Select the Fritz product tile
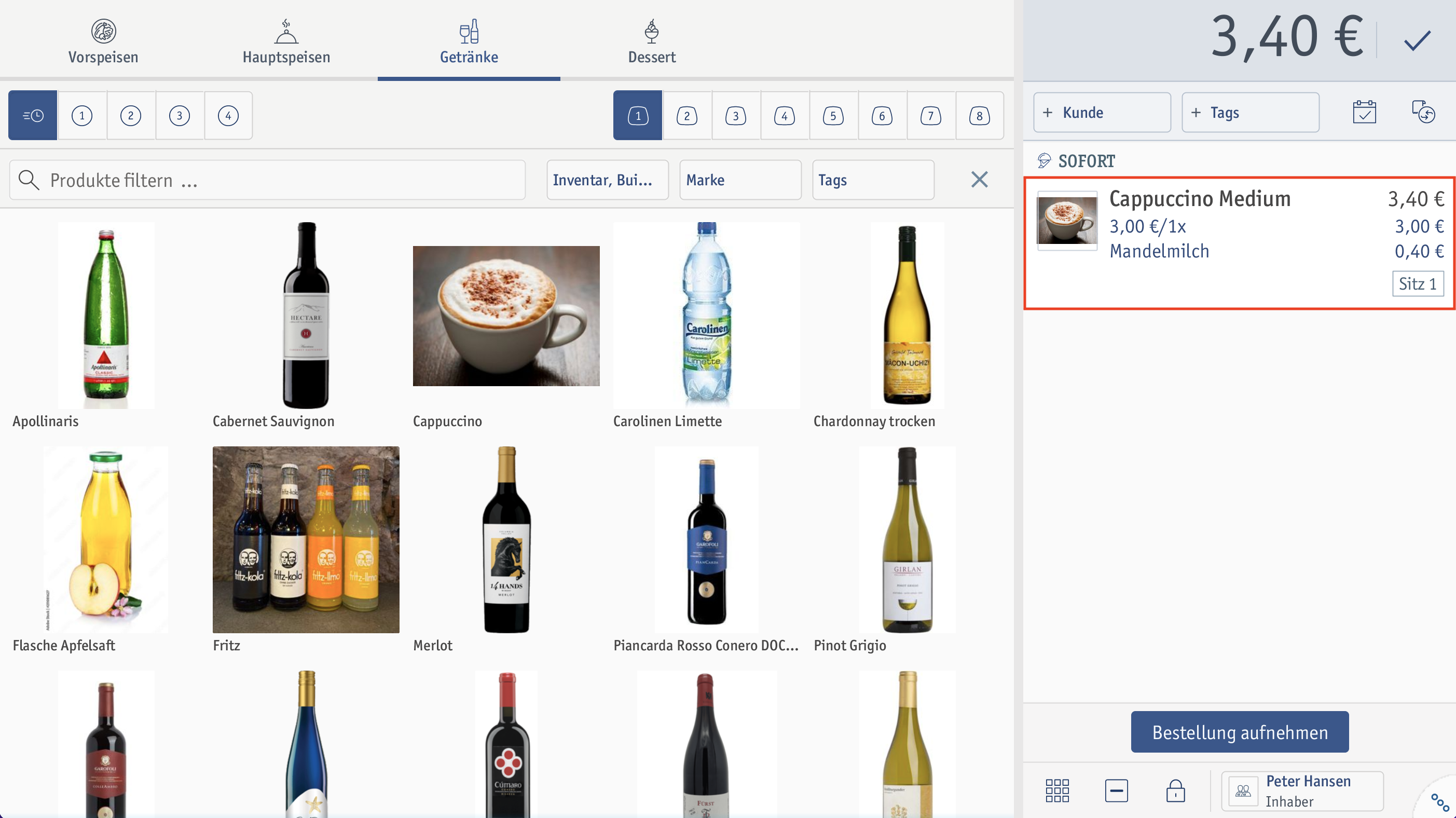This screenshot has height=818, width=1456. click(x=306, y=550)
